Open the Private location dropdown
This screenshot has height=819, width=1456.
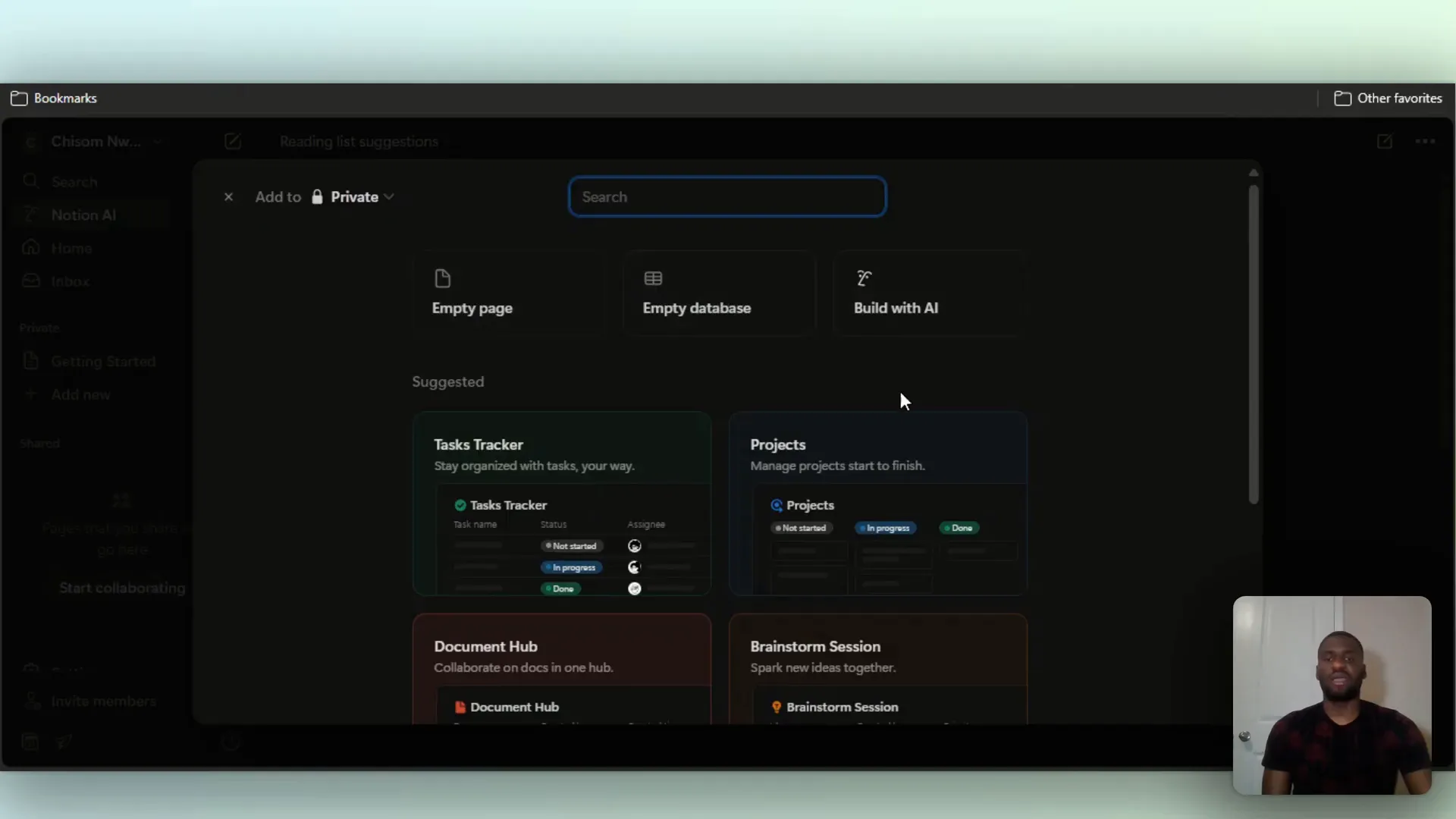(354, 197)
